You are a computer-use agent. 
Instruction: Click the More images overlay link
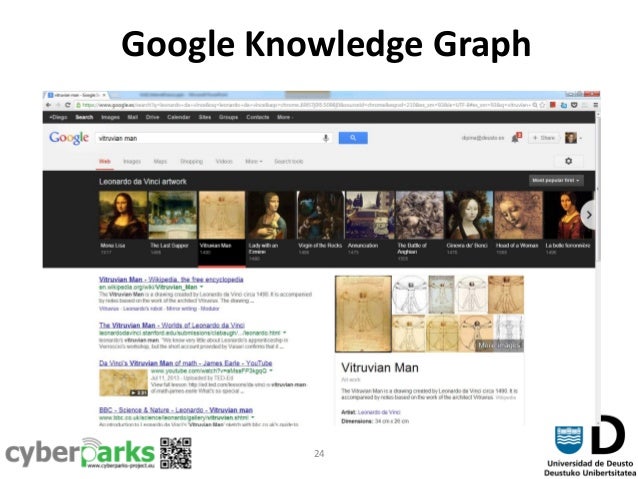[x=499, y=346]
